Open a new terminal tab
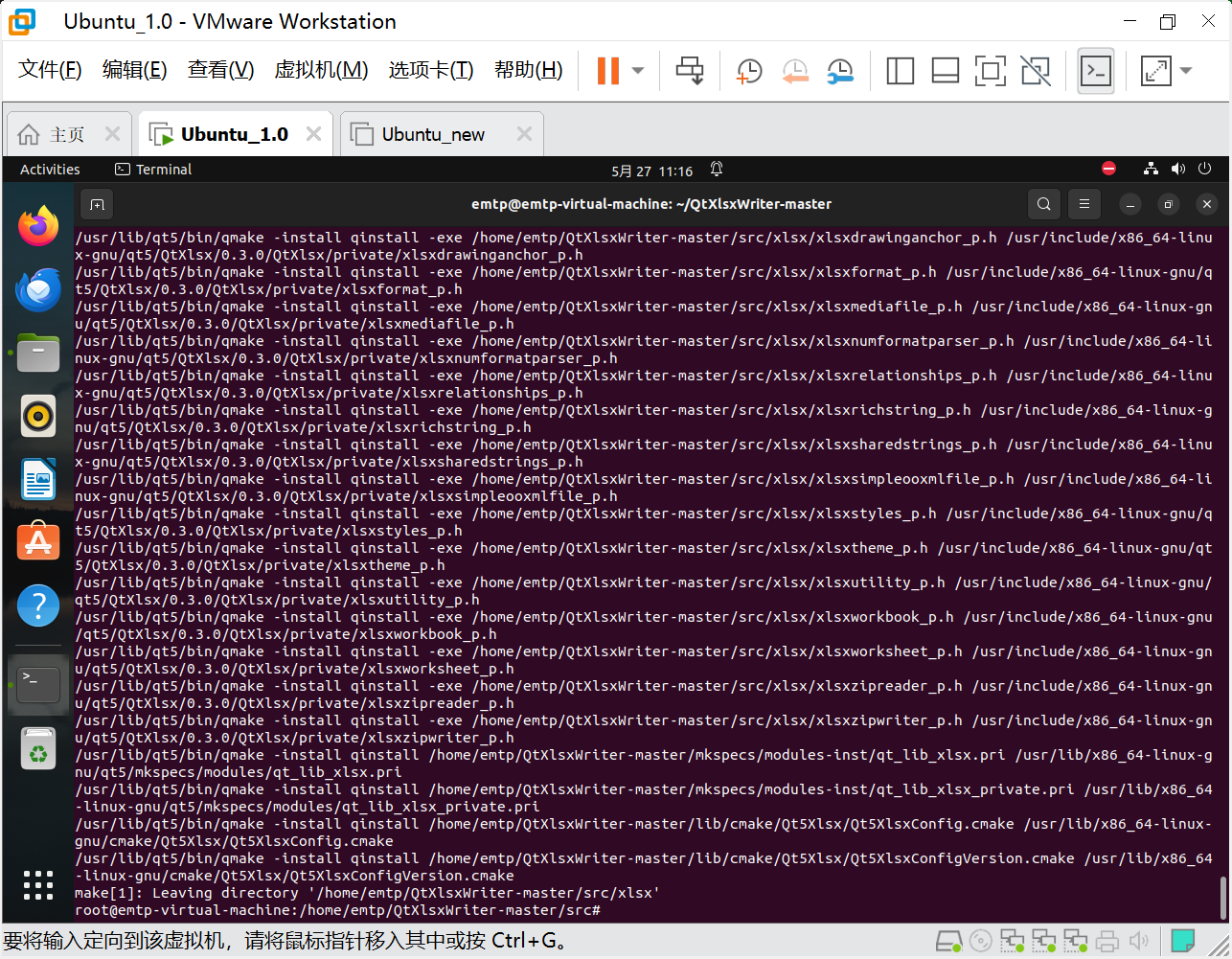Screen dimensions: 1232x959 (x=97, y=204)
